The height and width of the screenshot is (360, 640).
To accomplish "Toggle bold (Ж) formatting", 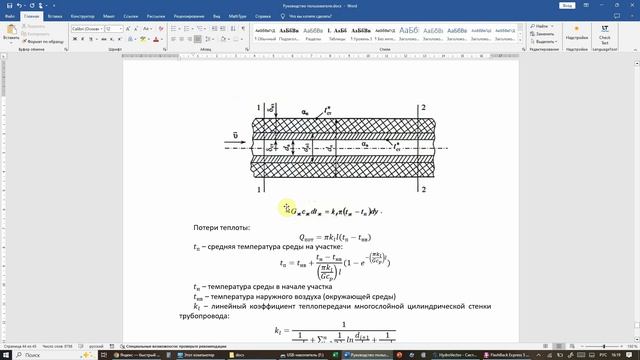I will pyautogui.click(x=75, y=39).
